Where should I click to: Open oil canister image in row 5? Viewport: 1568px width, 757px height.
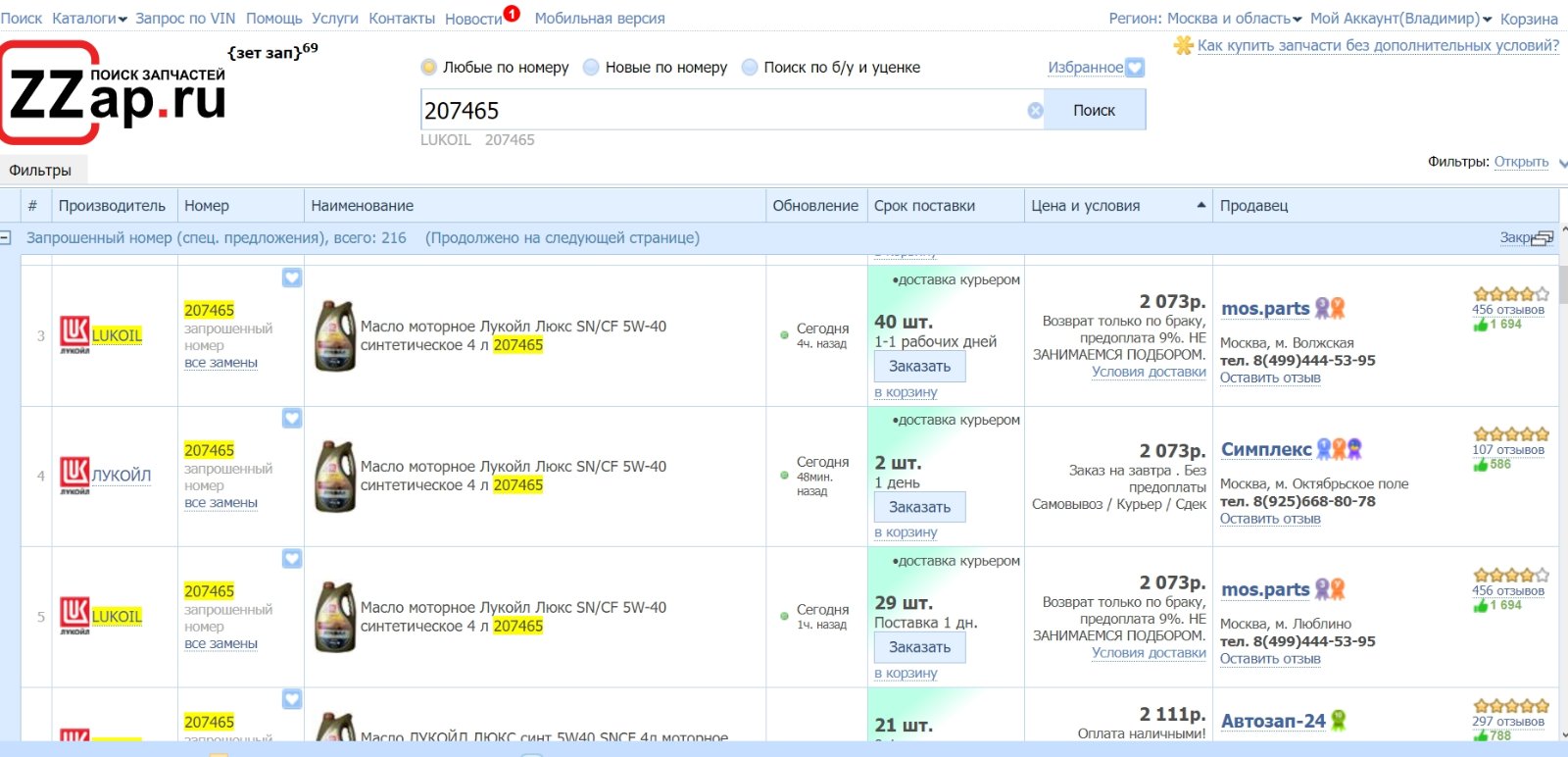pos(335,617)
